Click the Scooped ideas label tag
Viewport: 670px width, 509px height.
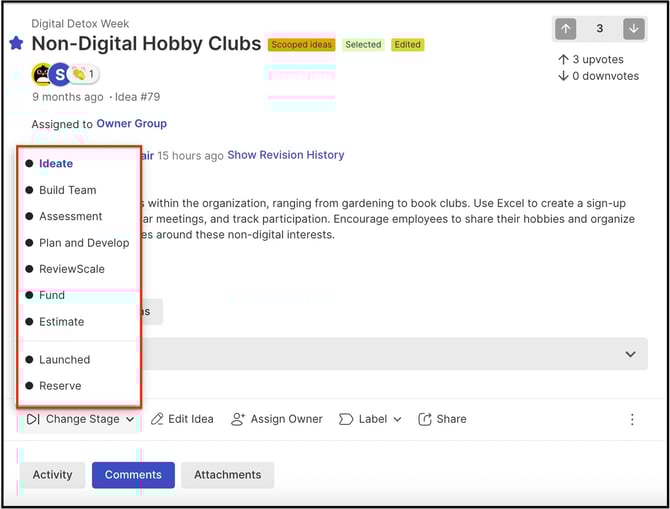coord(301,44)
